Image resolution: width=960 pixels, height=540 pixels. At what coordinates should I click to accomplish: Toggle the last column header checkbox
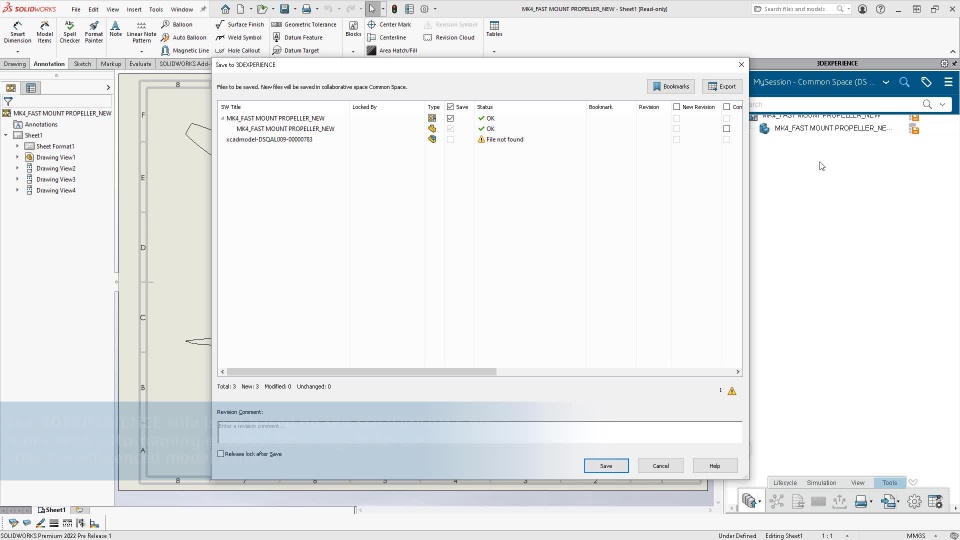(x=726, y=107)
